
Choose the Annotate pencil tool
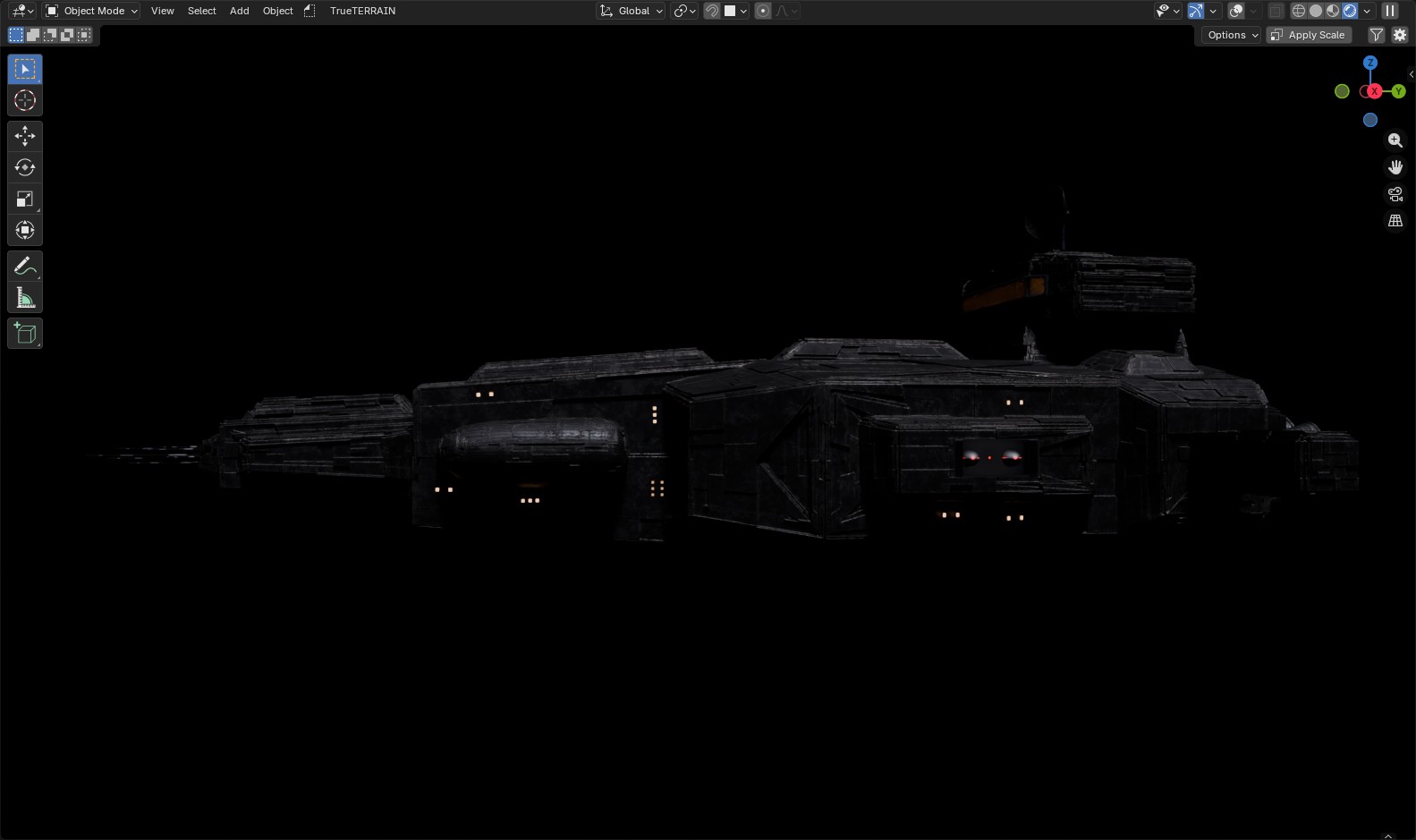coord(25,266)
